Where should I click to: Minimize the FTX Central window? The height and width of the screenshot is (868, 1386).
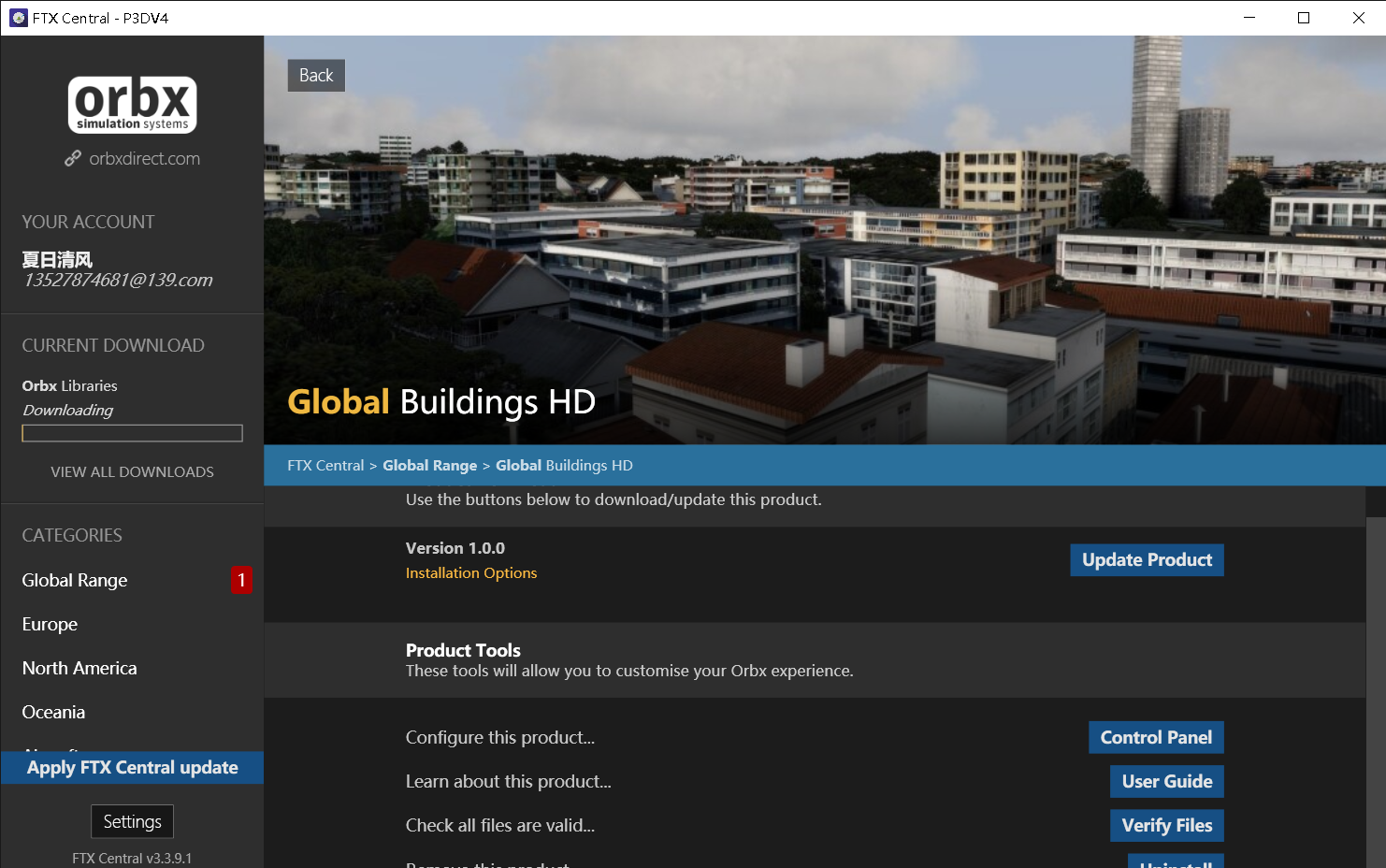coord(1249,18)
